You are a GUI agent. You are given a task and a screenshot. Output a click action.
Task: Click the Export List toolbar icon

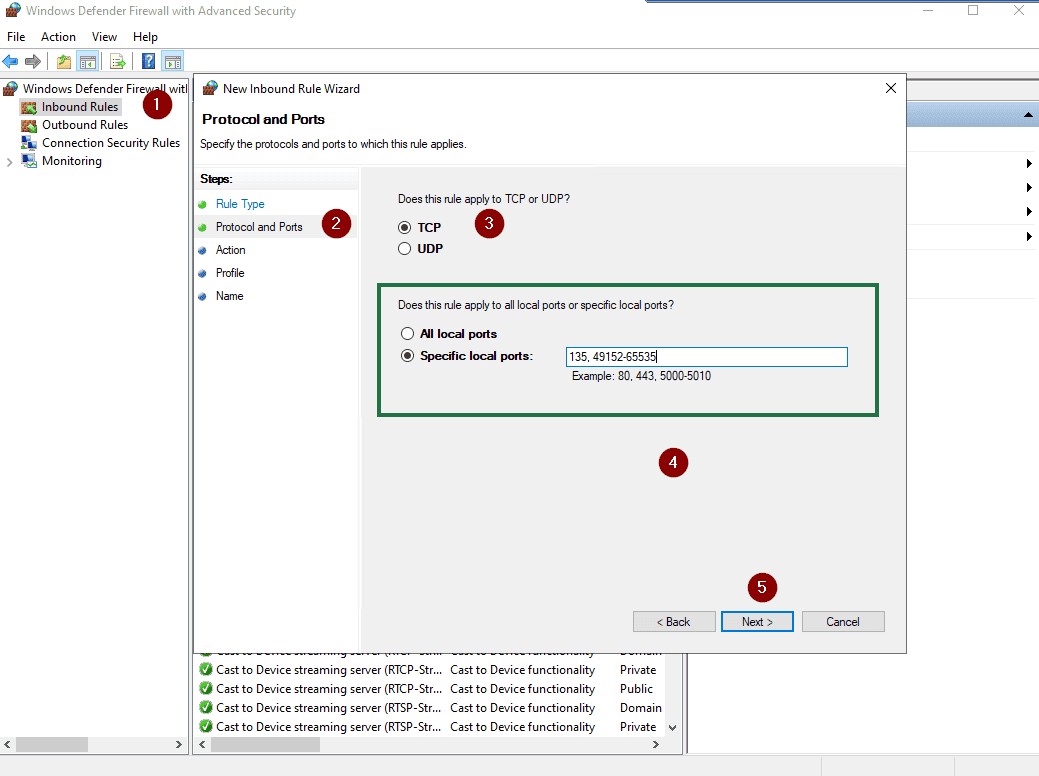pyautogui.click(x=118, y=62)
